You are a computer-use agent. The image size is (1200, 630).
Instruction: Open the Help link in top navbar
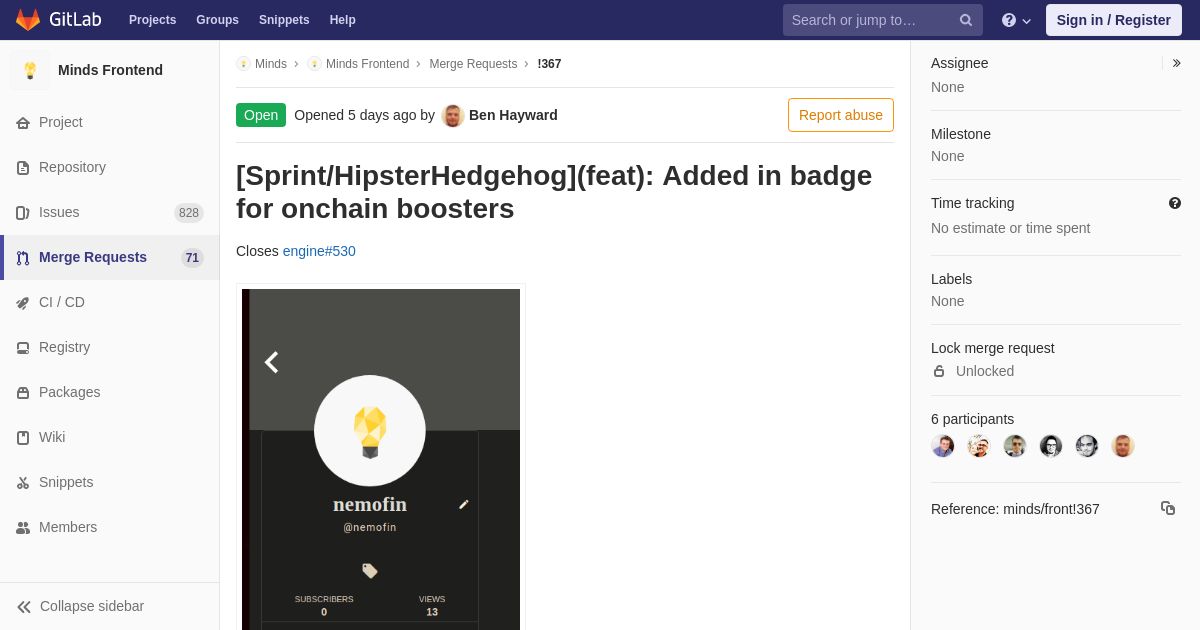pyautogui.click(x=343, y=20)
